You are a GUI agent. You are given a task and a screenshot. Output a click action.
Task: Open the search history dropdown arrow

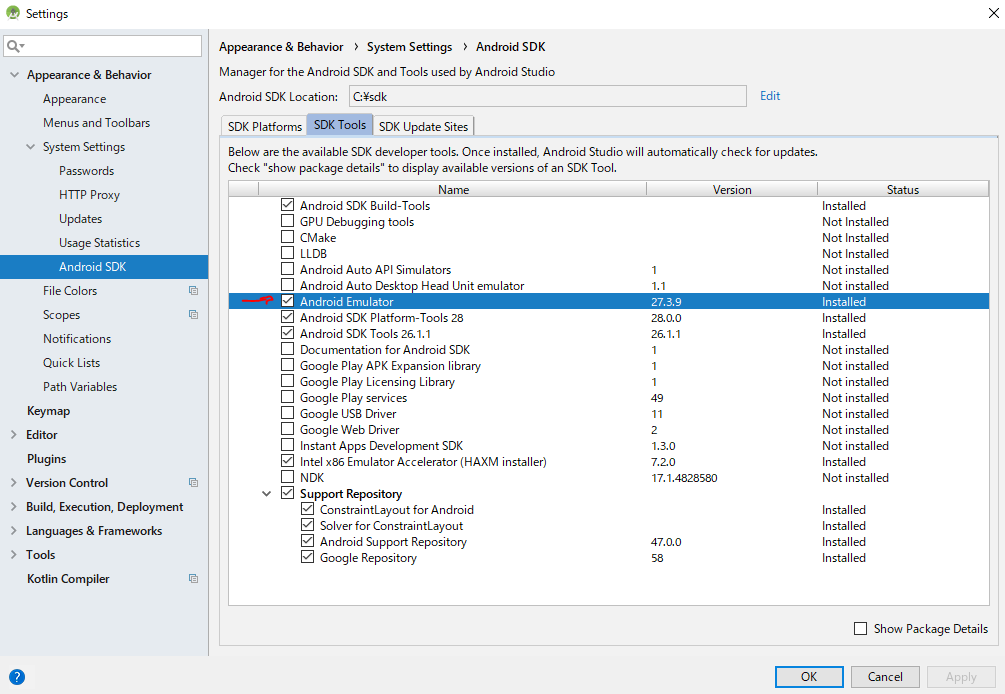(x=22, y=46)
